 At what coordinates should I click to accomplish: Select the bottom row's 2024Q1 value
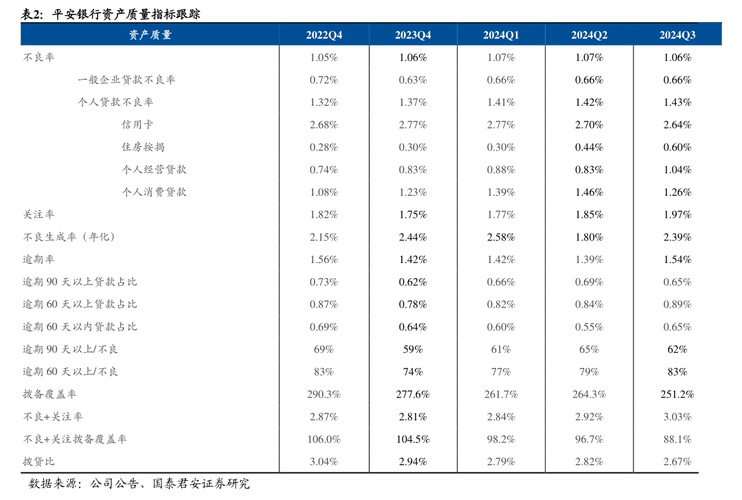pos(501,461)
